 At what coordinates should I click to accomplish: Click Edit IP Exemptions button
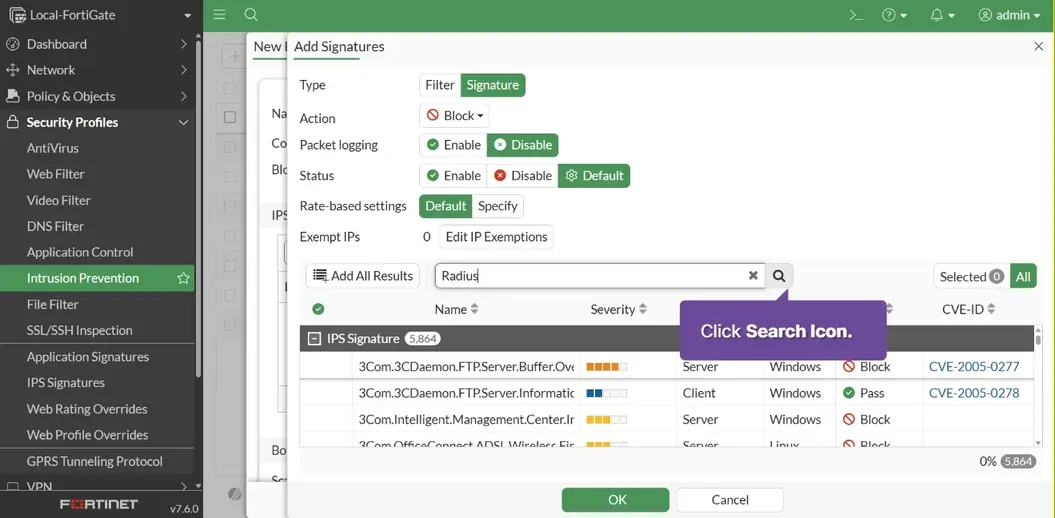coord(497,237)
